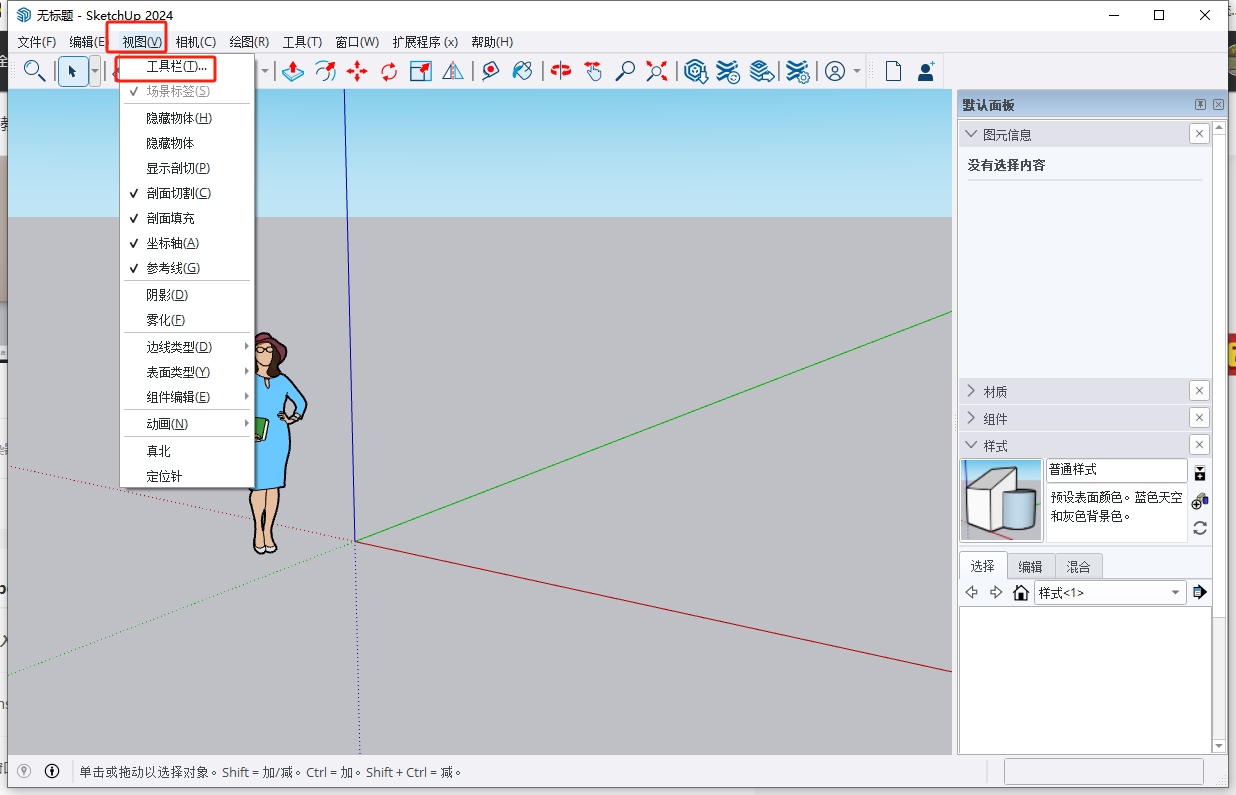Viewport: 1236px width, 795px height.
Task: Open the Select tool dropdown arrow
Action: [x=95, y=71]
